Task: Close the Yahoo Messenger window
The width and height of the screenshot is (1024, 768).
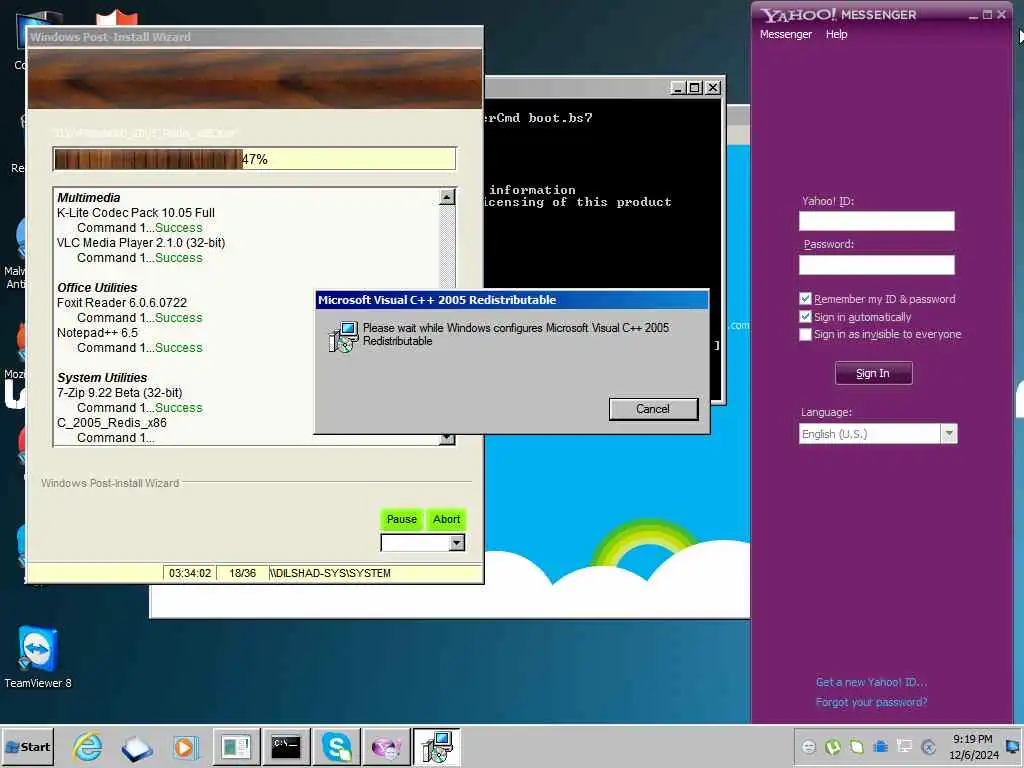Action: pos(1002,14)
